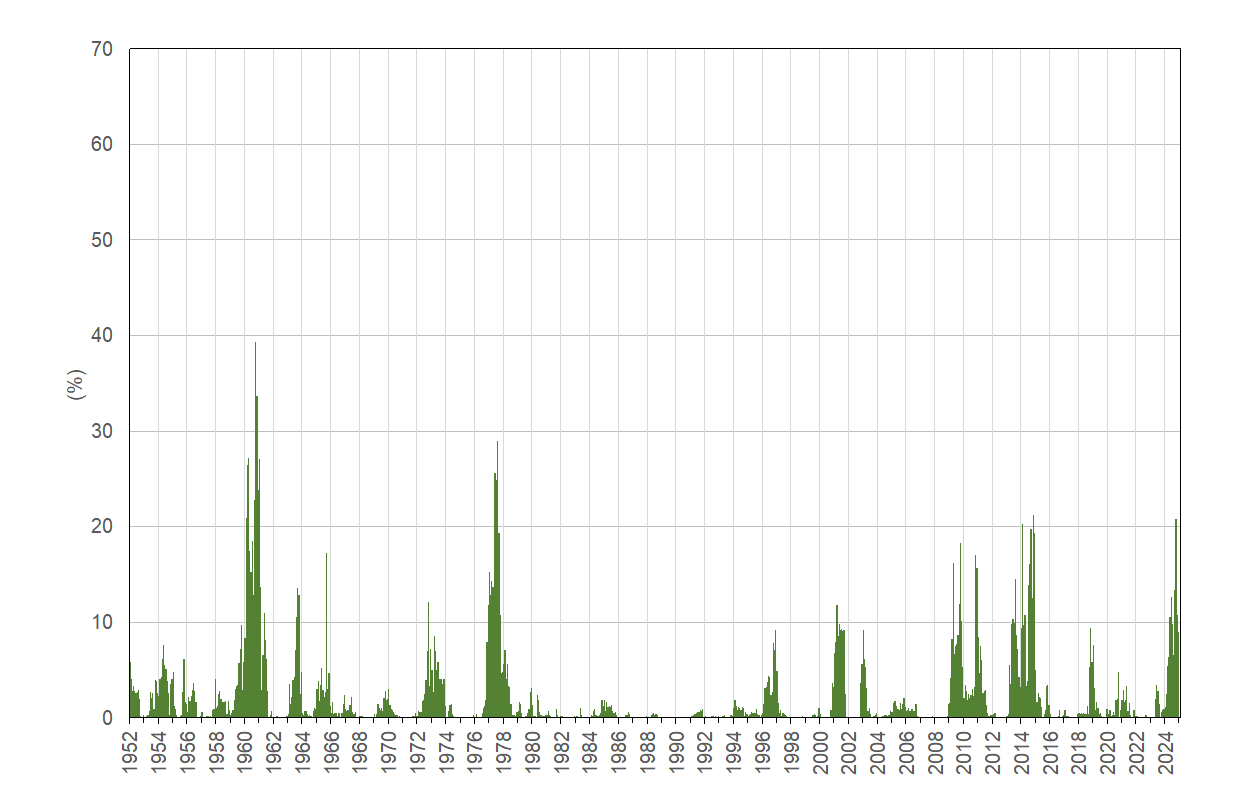Click the y-axis label 0
Viewport: 1234px width, 811px height.
point(108,718)
